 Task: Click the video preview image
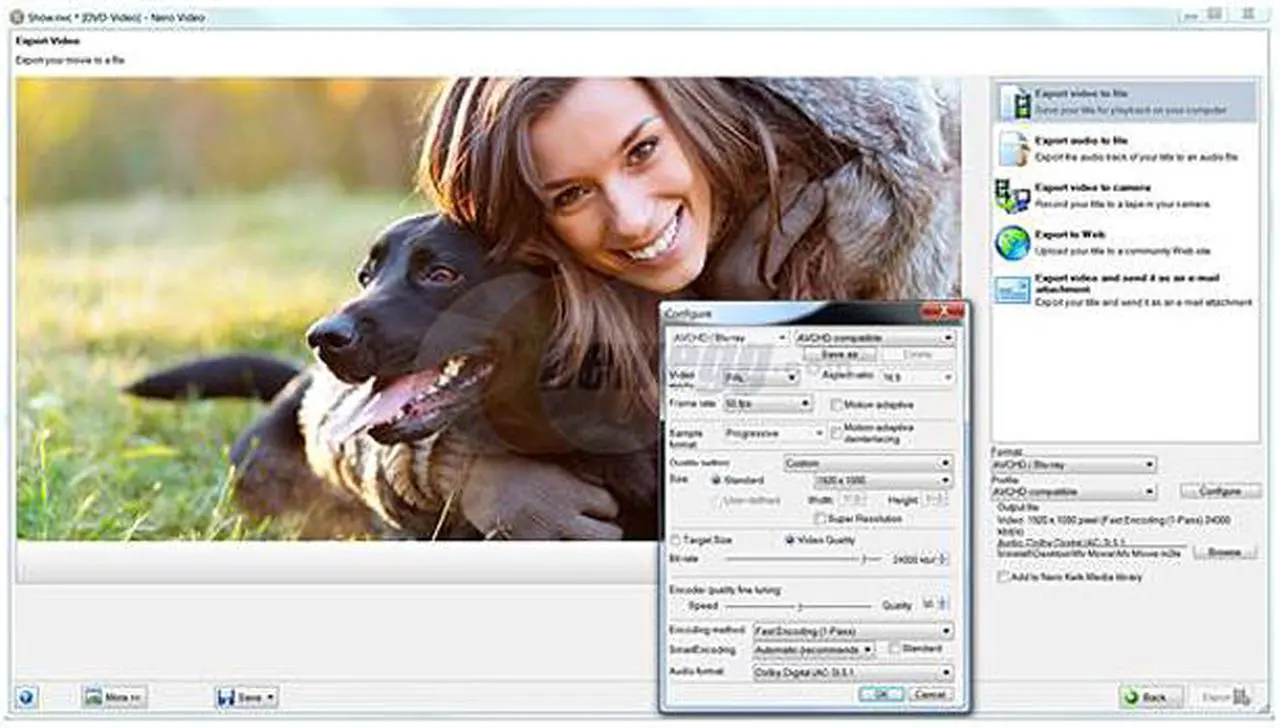point(488,309)
